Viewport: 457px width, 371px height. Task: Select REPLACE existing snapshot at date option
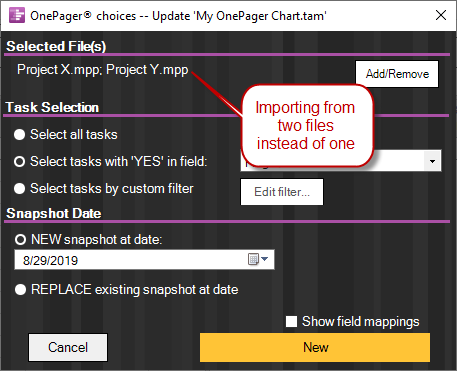coord(20,290)
